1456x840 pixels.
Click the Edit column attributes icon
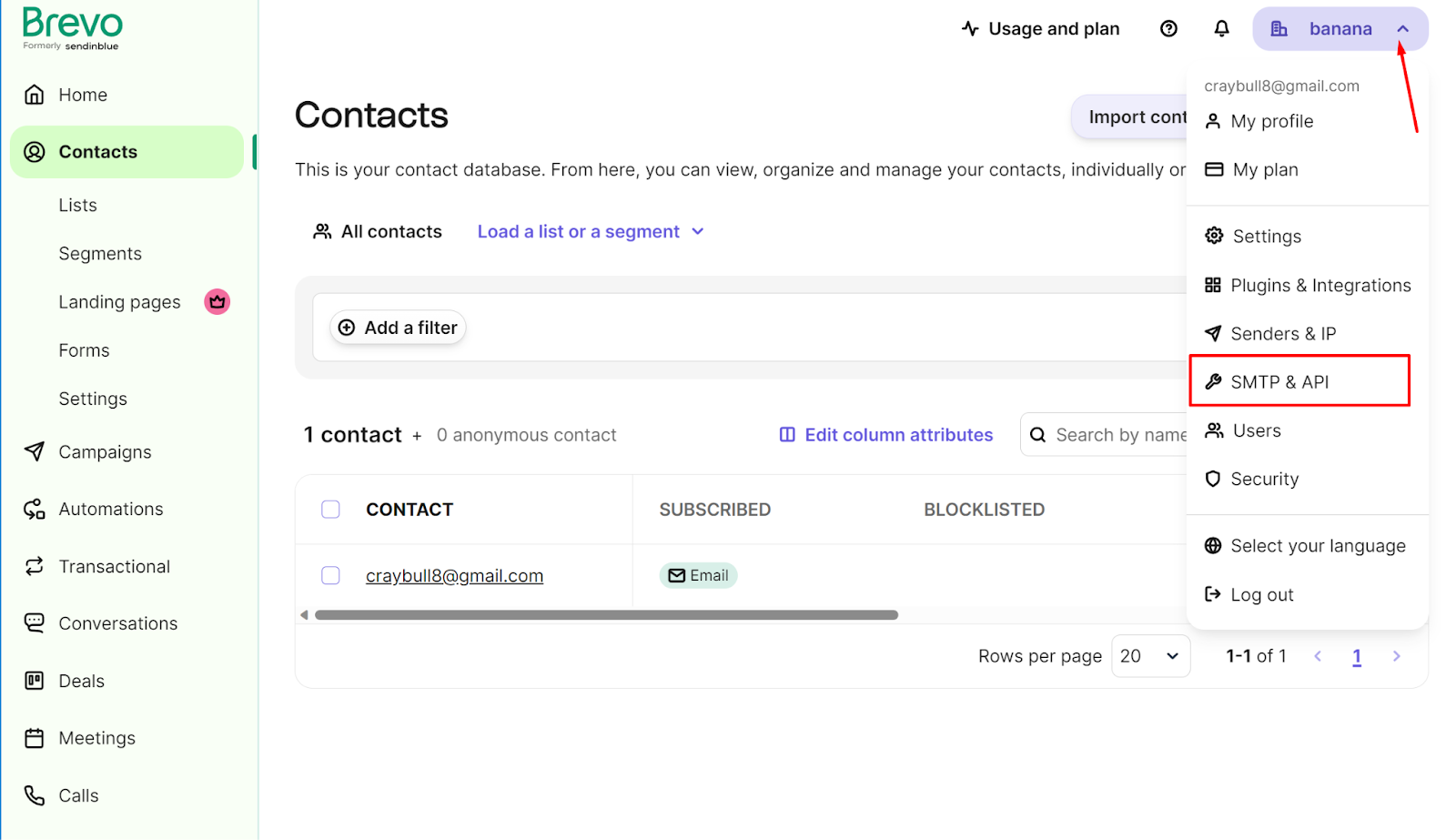click(787, 435)
